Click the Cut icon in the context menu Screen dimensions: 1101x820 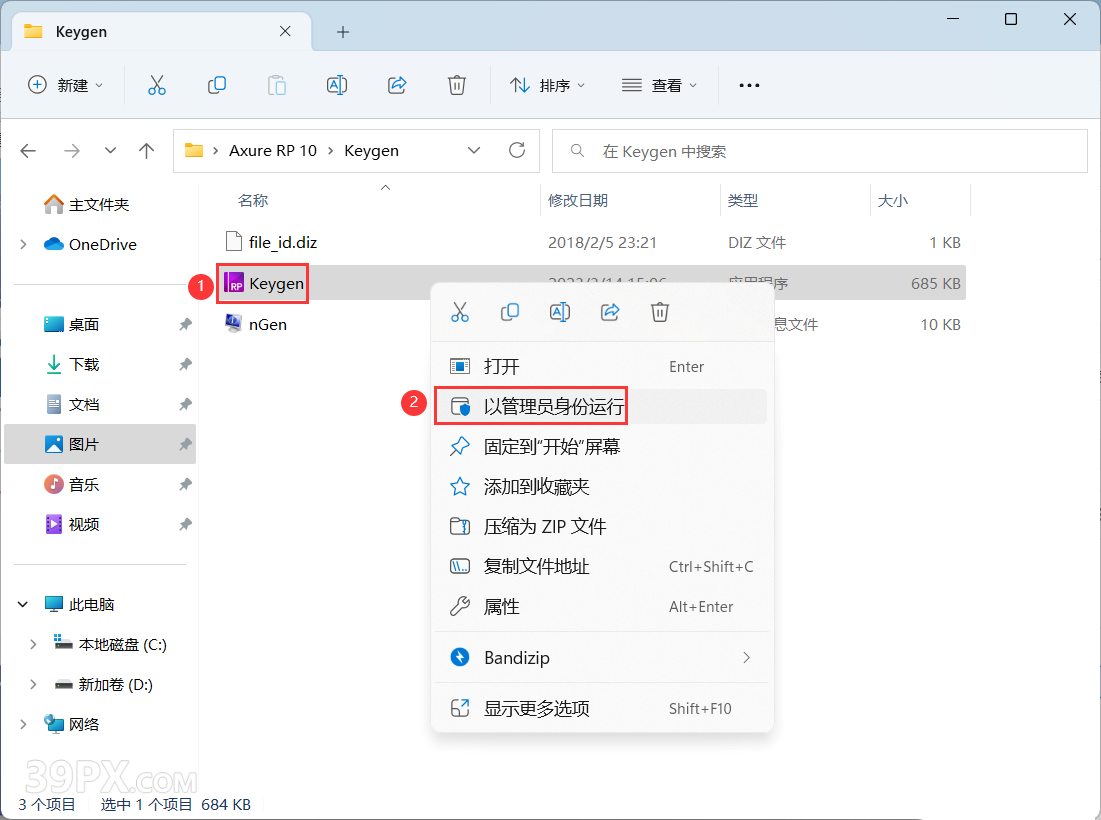pos(459,312)
